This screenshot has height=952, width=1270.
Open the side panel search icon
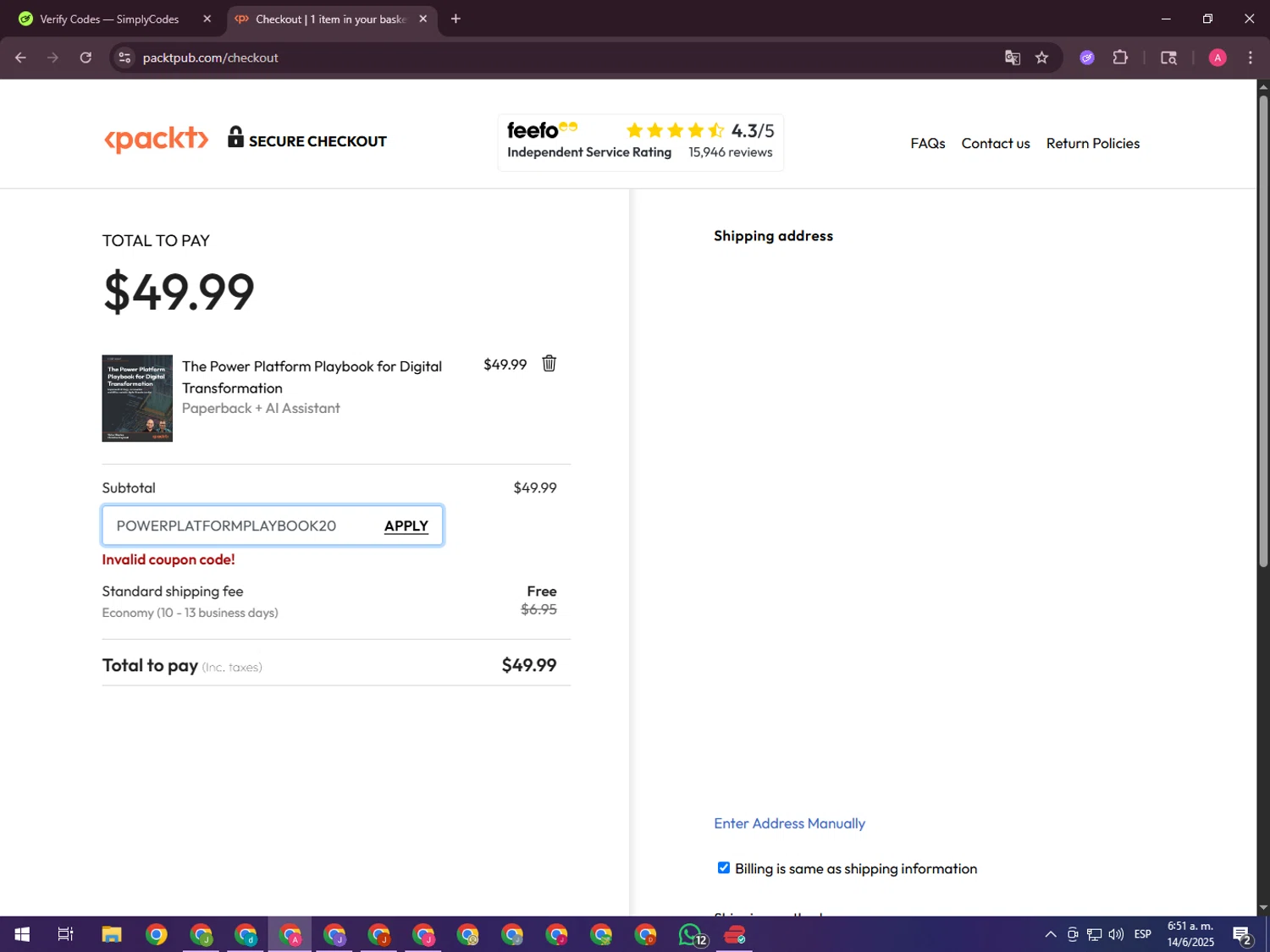(x=1168, y=58)
